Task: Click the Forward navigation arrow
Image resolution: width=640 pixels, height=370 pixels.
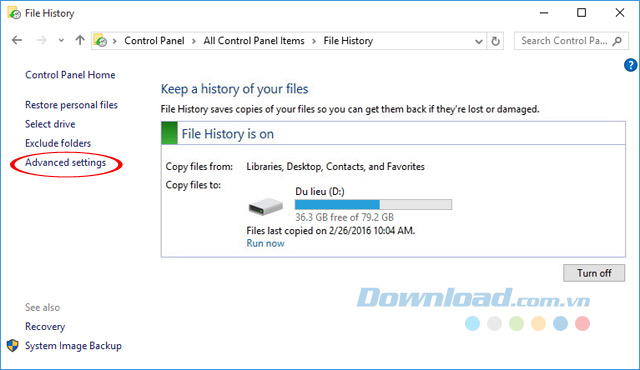Action: point(41,40)
